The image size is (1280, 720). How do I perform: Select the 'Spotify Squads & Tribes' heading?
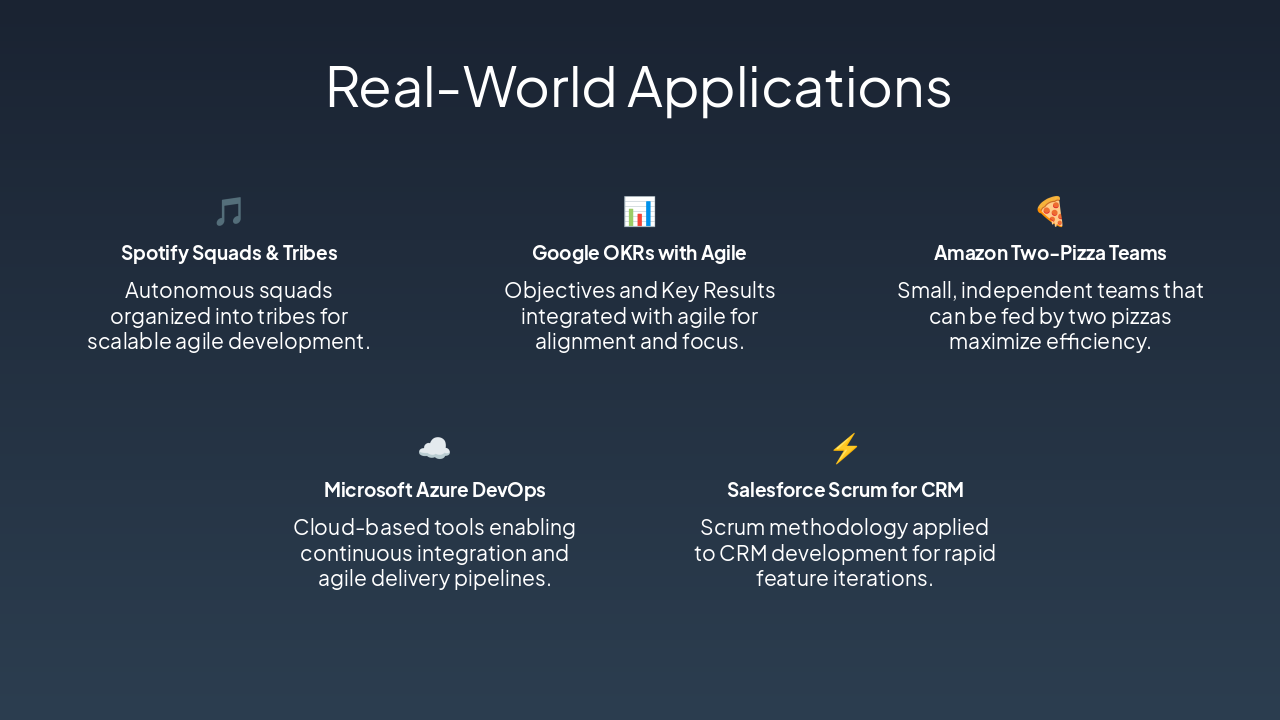pos(229,253)
